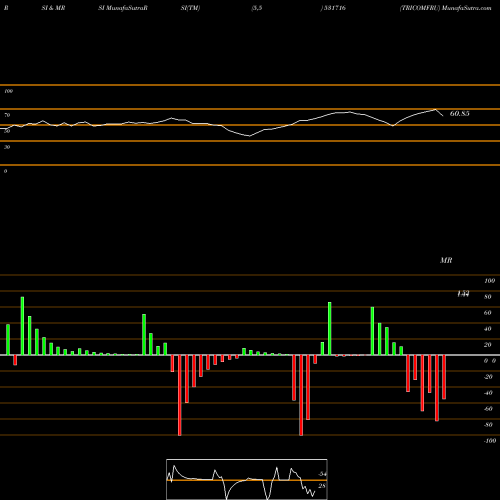Click the histogram axis label 40
Screen dimensions: 500x500
tap(488, 329)
